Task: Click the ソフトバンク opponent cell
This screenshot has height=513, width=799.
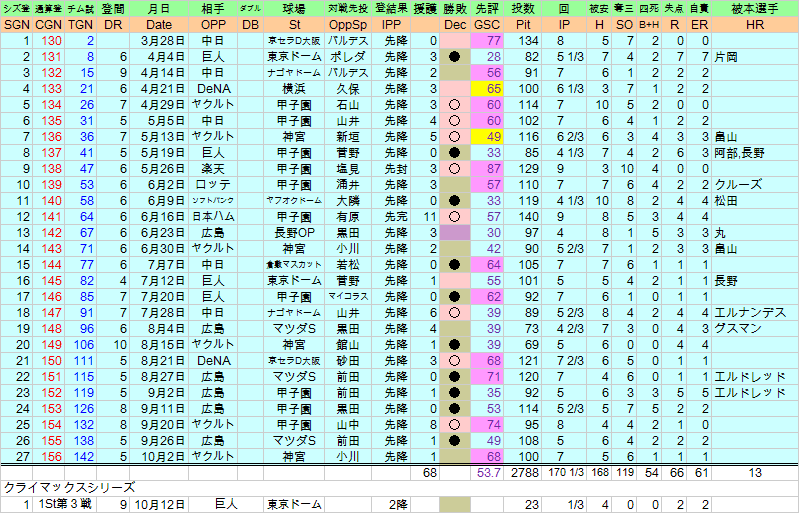Action: tap(212, 201)
